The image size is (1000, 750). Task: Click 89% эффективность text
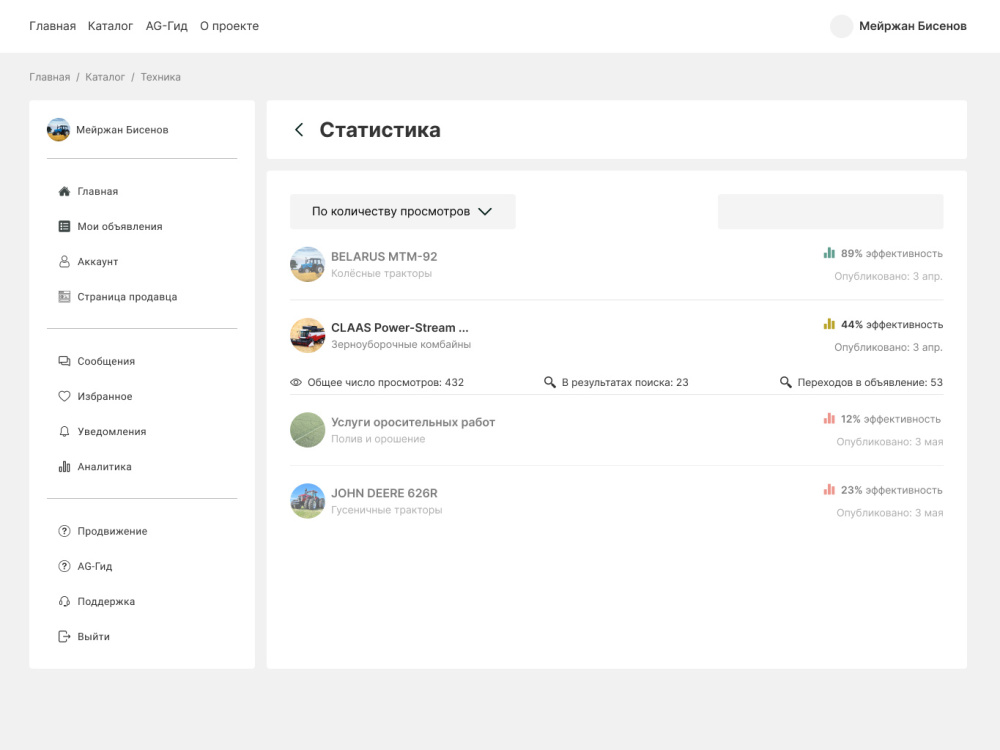(x=892, y=253)
